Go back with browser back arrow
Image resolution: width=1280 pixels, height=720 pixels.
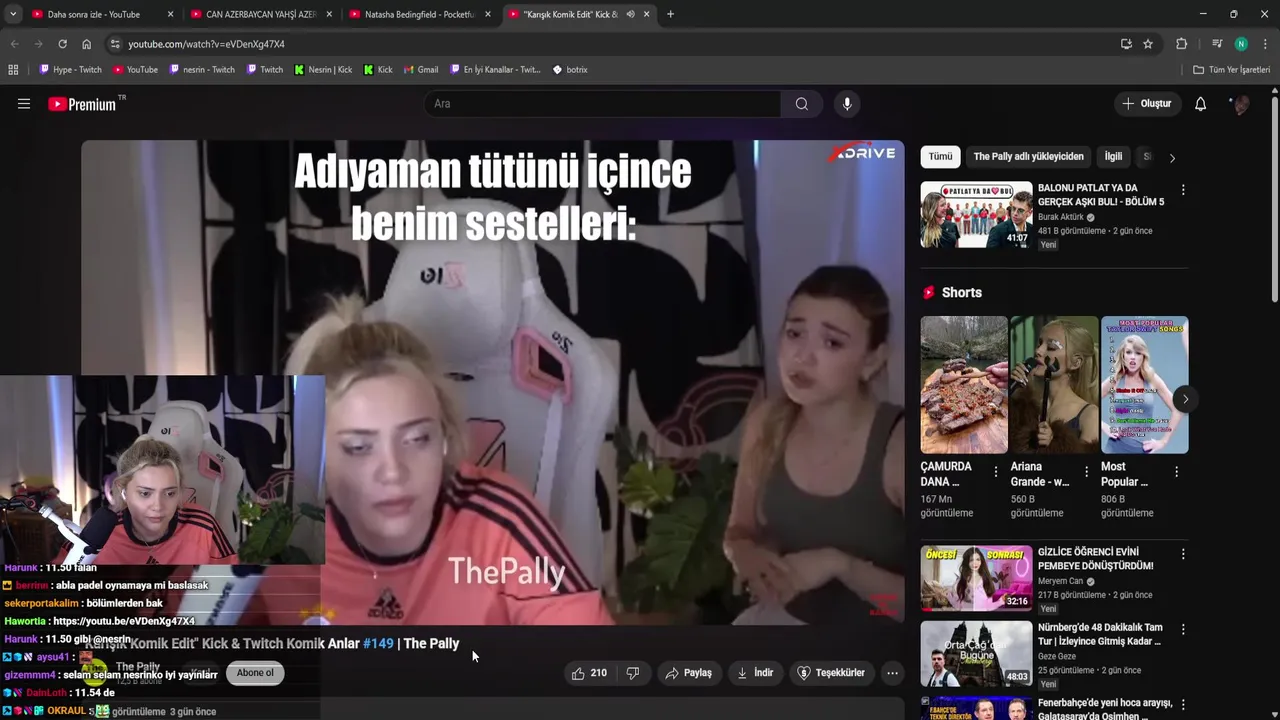pos(14,44)
